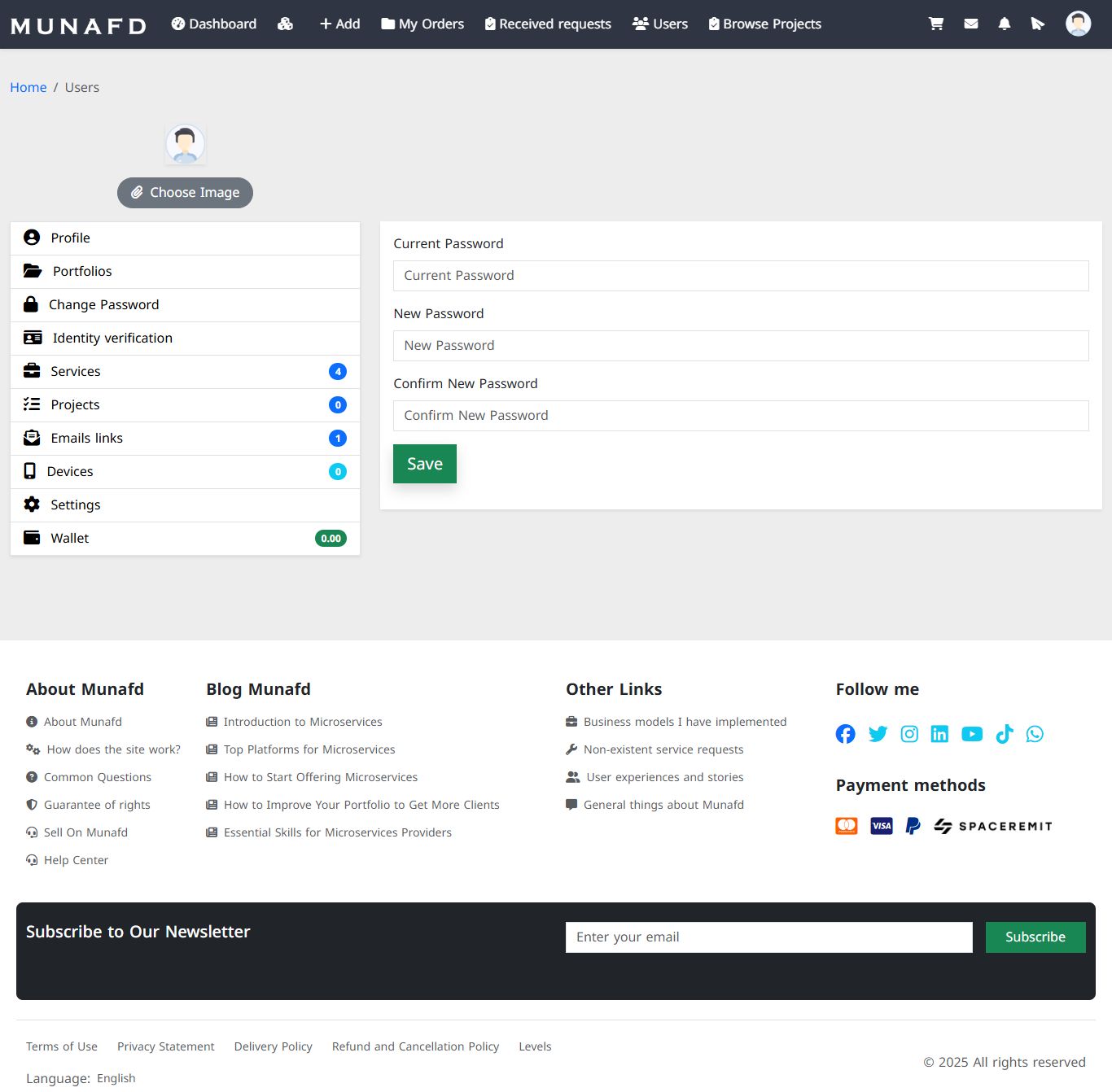Click the cubes icon beside Dashboard
The image size is (1112, 1092).
(x=285, y=24)
